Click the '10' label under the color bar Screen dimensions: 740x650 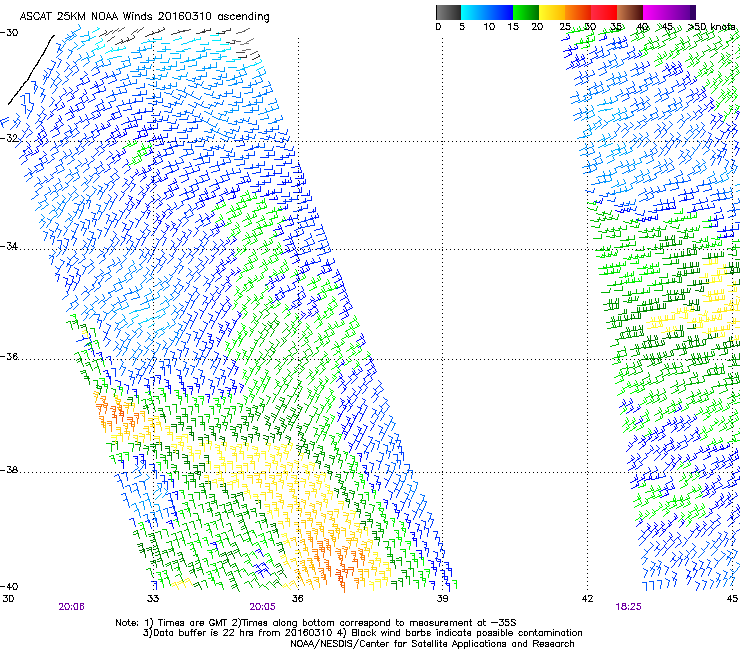pyautogui.click(x=489, y=27)
